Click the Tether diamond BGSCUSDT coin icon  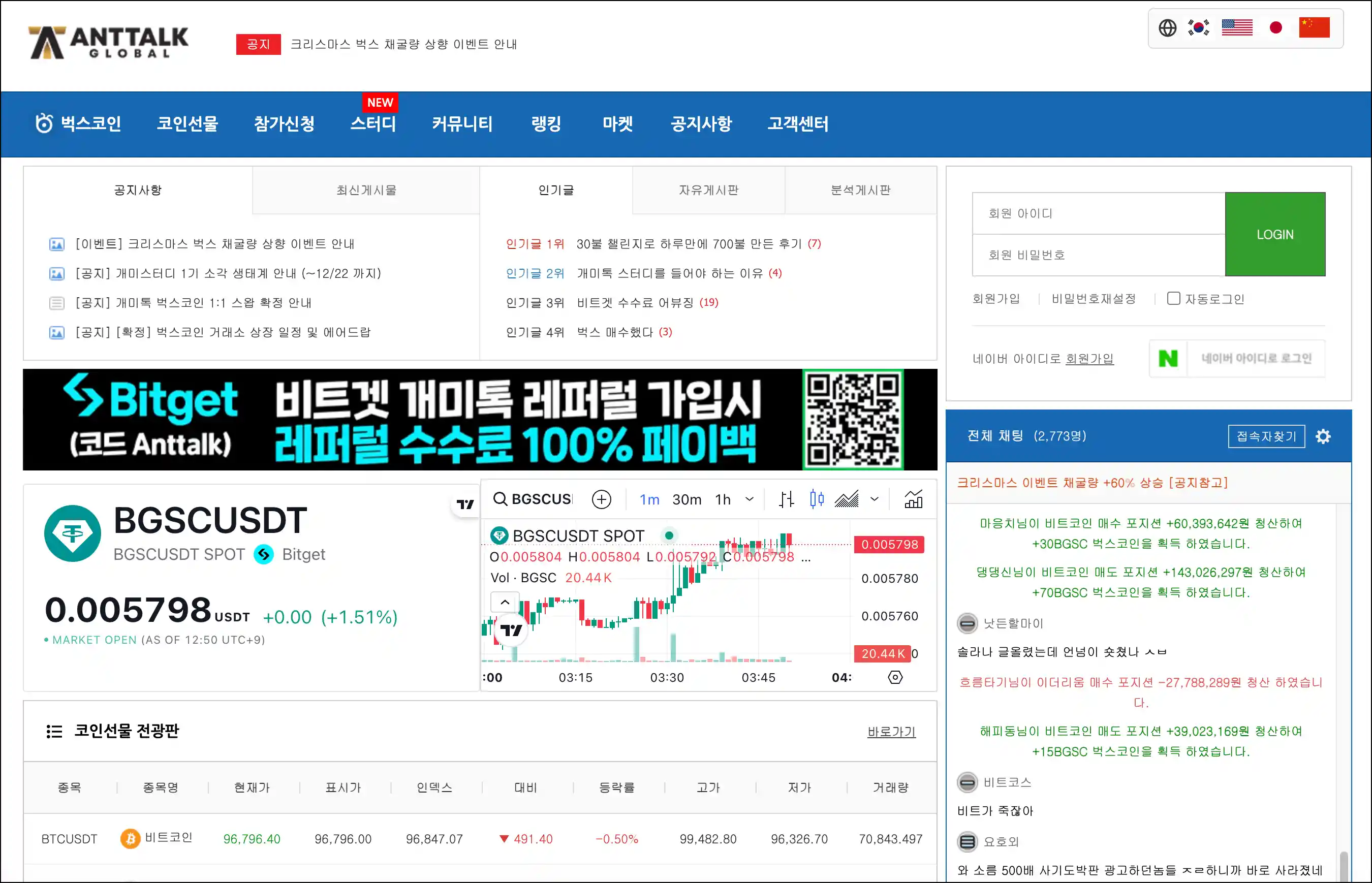pos(73,533)
